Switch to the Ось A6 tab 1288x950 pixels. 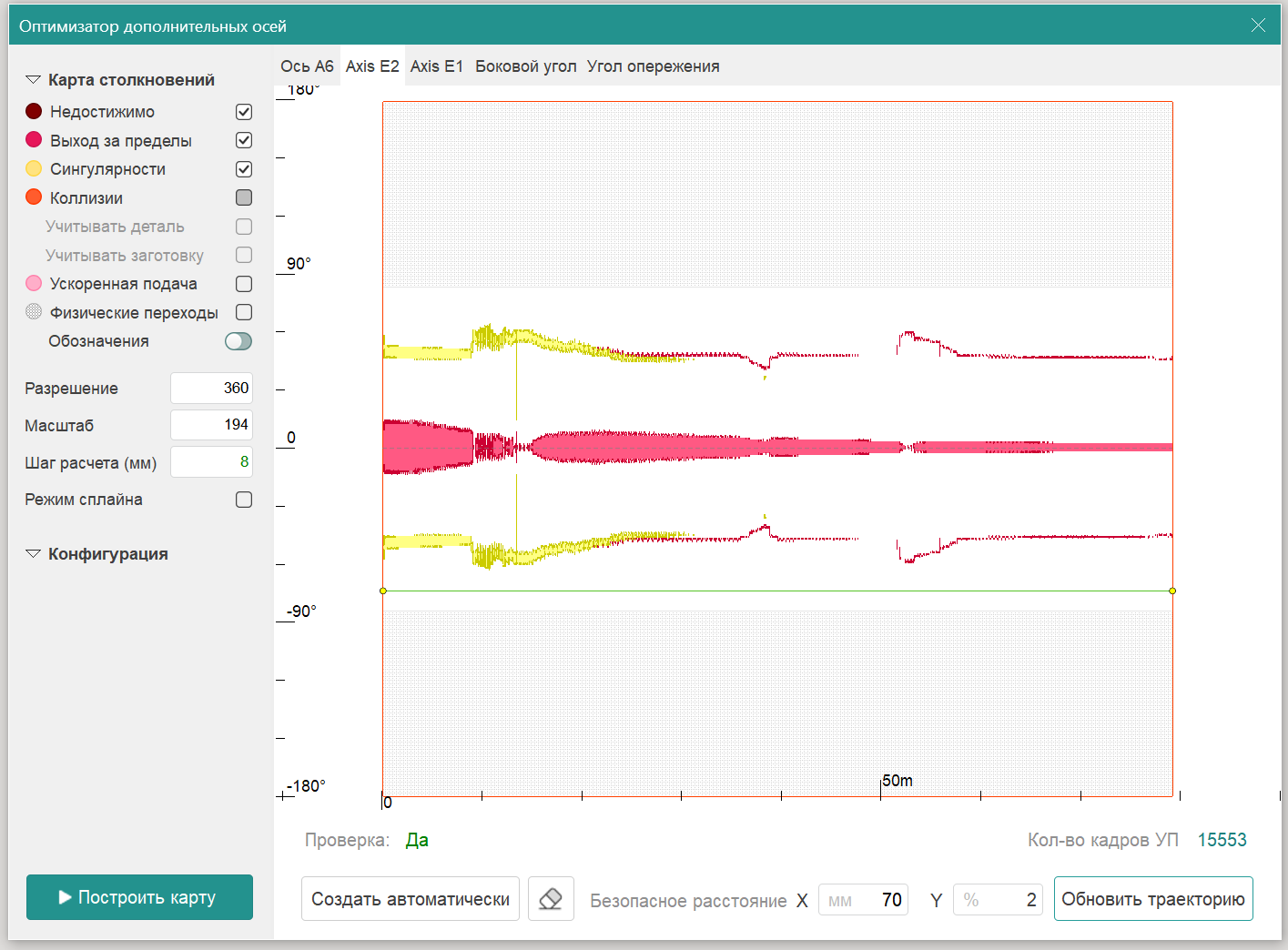coord(307,66)
